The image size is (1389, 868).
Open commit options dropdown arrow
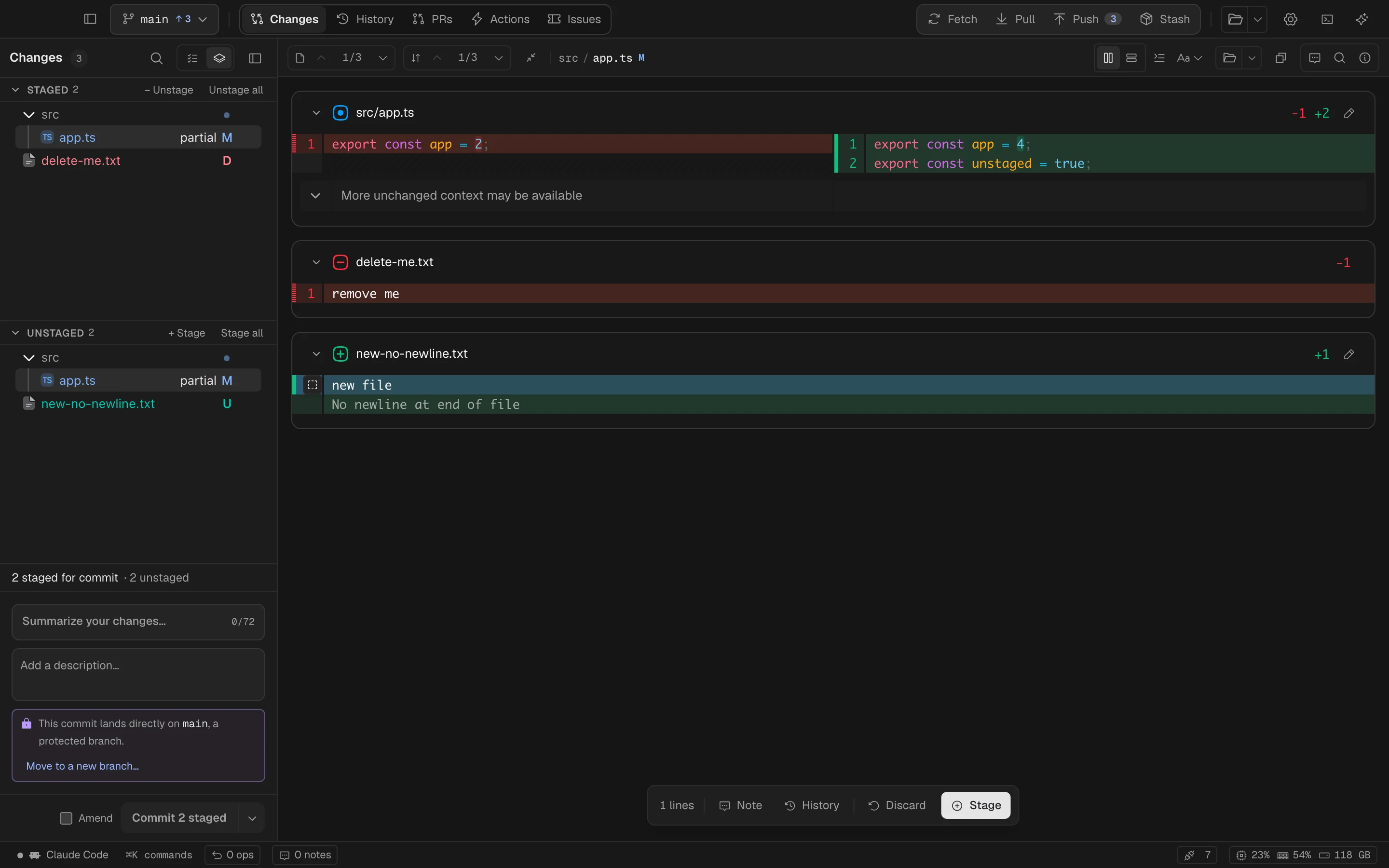(252, 818)
